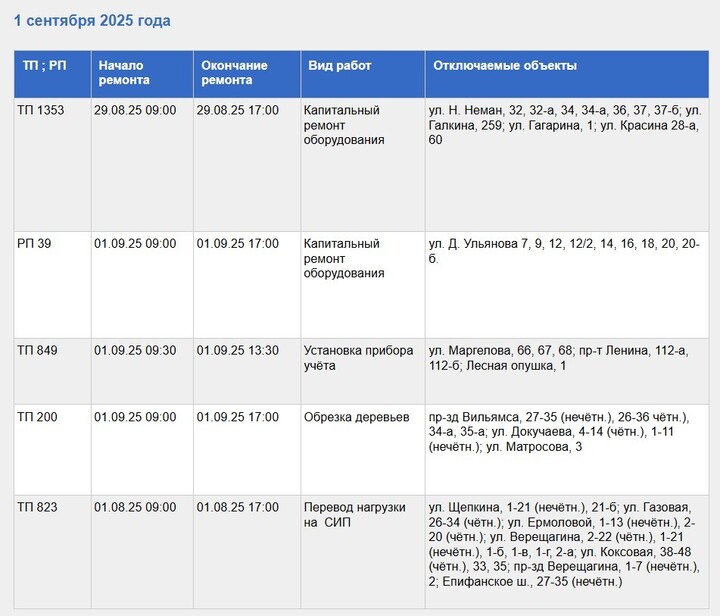Click the 'Вид работ' column header

click(363, 74)
